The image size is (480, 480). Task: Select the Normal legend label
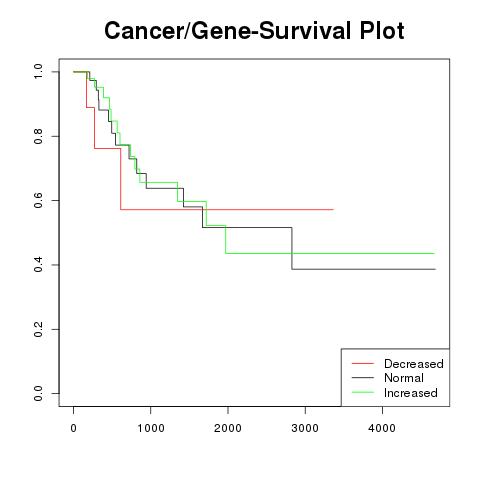[404, 378]
